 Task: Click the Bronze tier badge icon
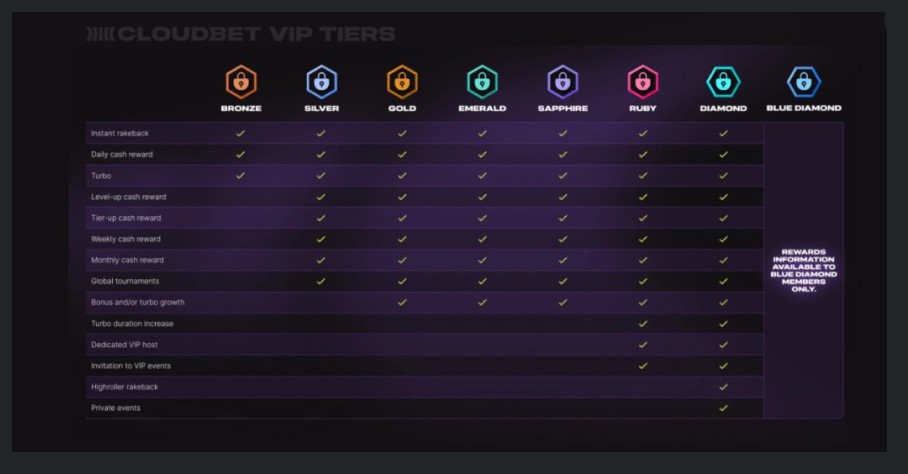click(x=241, y=81)
